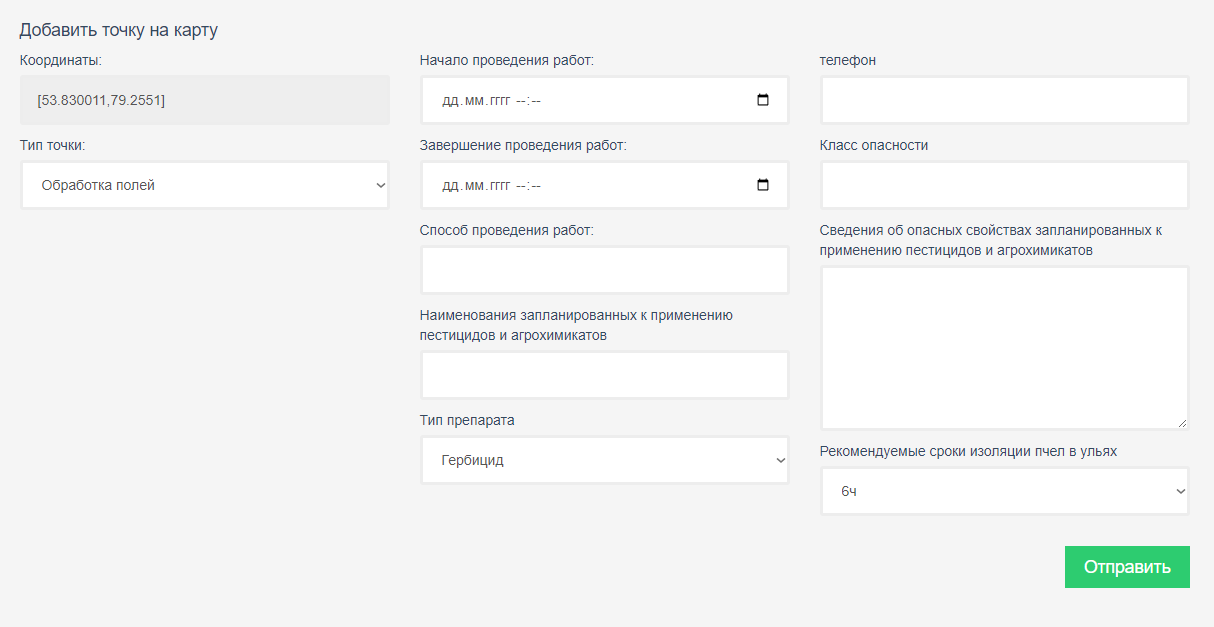Click time portion of work completion field
Image resolution: width=1214 pixels, height=627 pixels.
(x=529, y=186)
